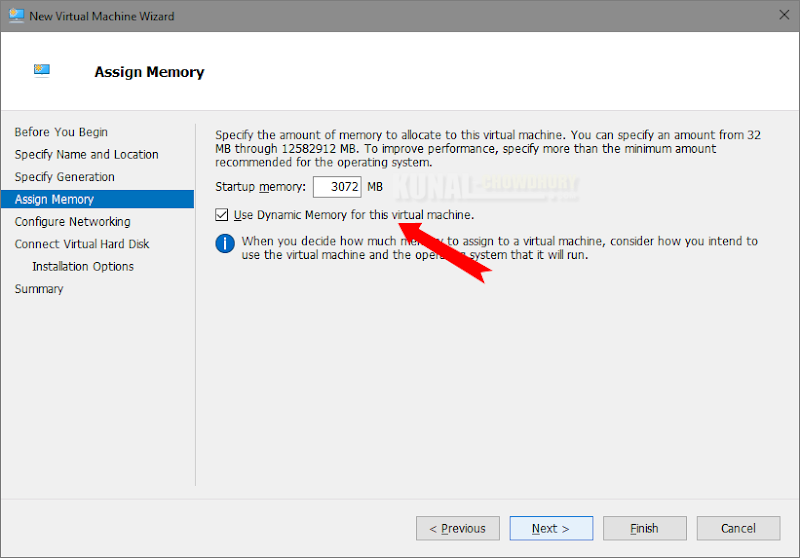800x558 pixels.
Task: Click the 'Use Dynamic Memory for this virtual machine' label
Action: (x=354, y=215)
